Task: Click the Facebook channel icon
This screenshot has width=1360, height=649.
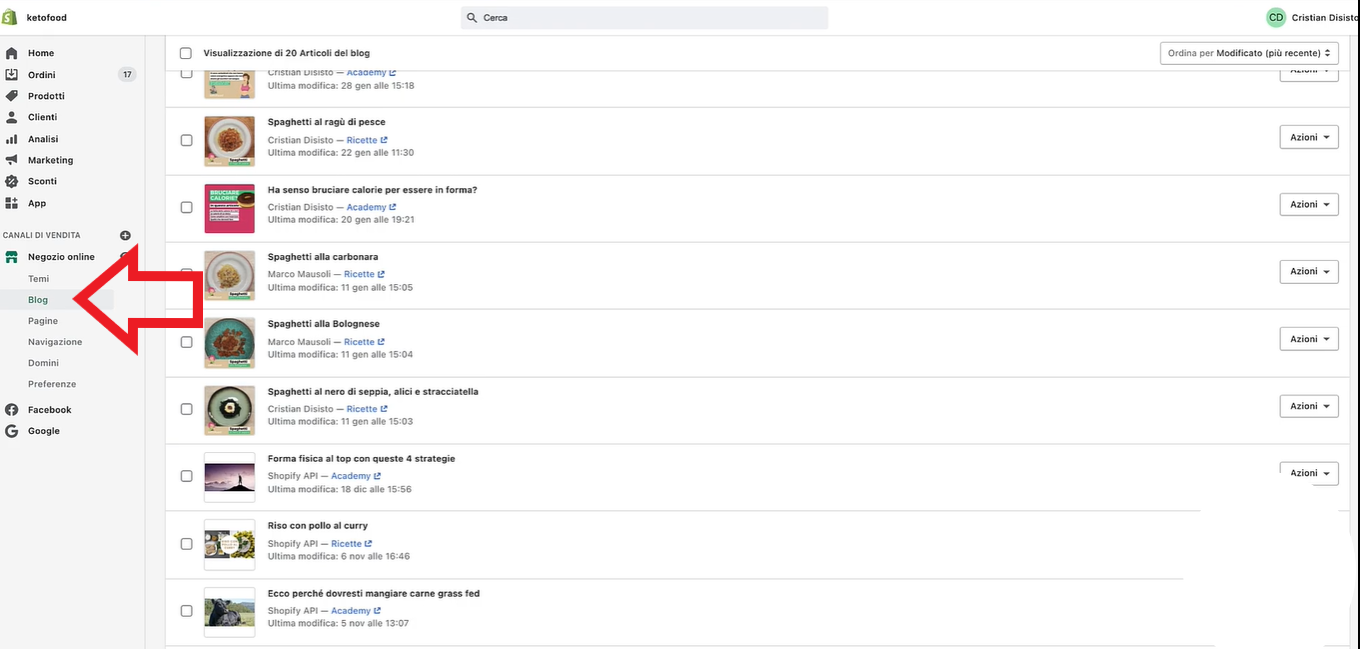Action: pos(12,410)
